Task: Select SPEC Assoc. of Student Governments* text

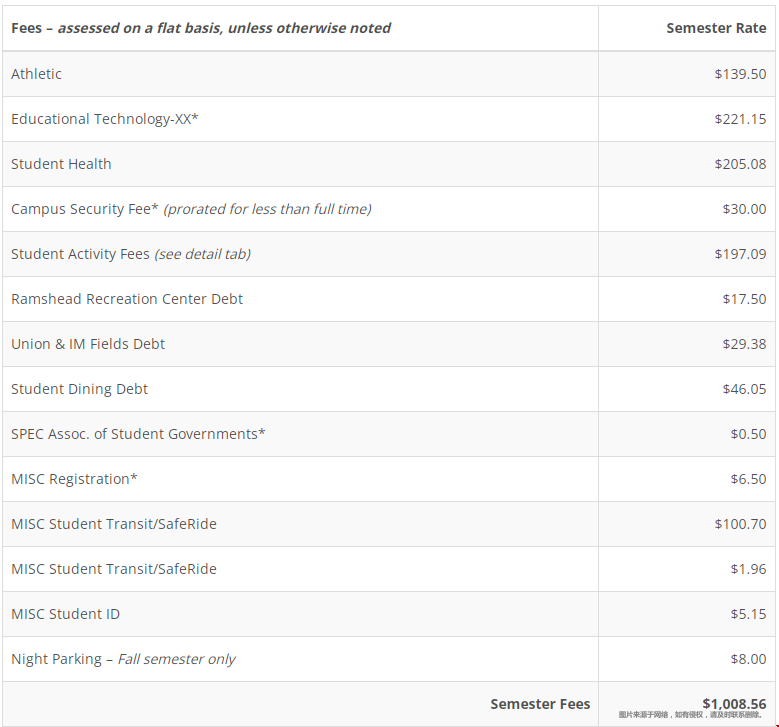Action: [138, 434]
